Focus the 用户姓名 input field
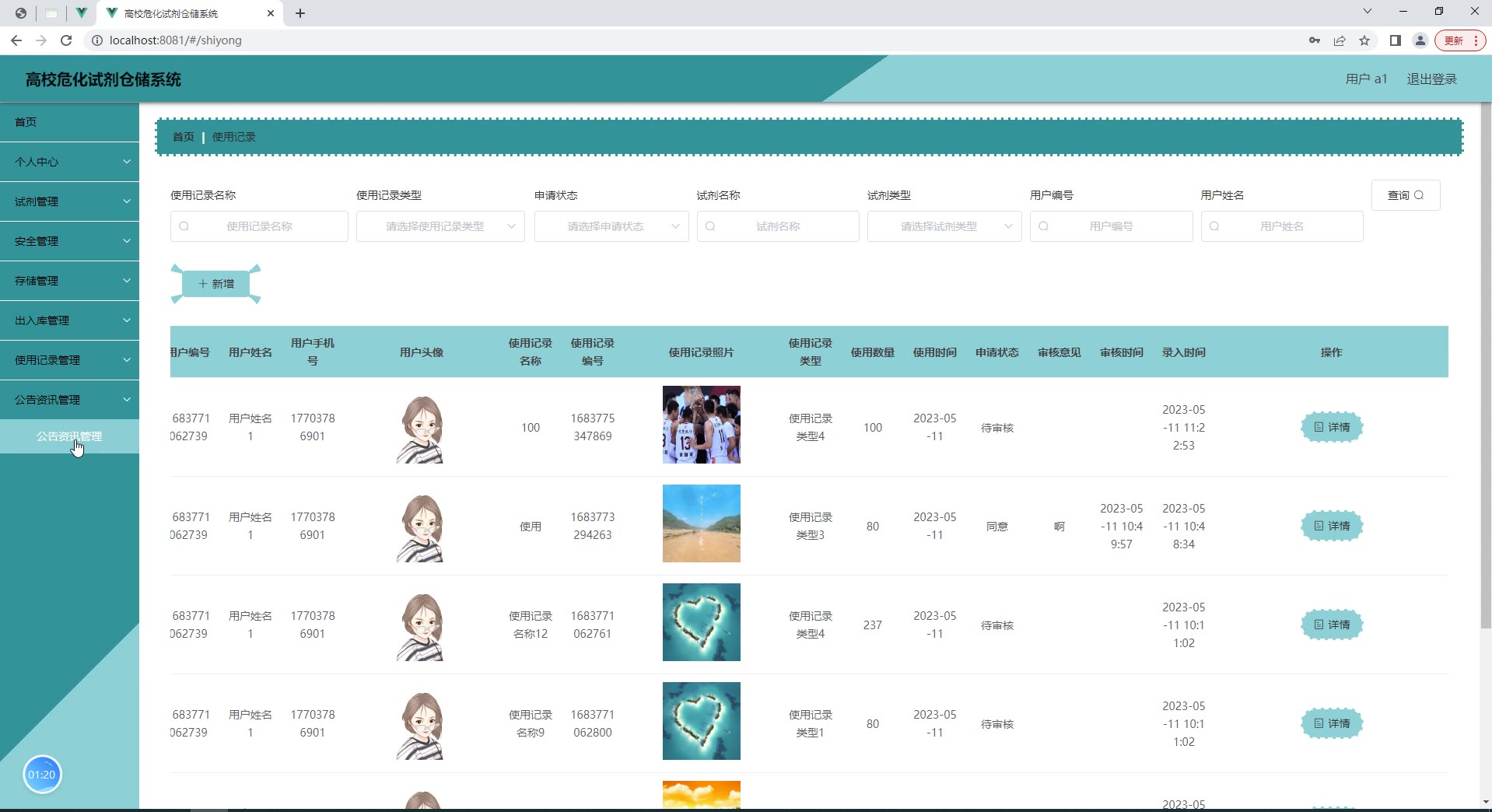 point(1282,226)
